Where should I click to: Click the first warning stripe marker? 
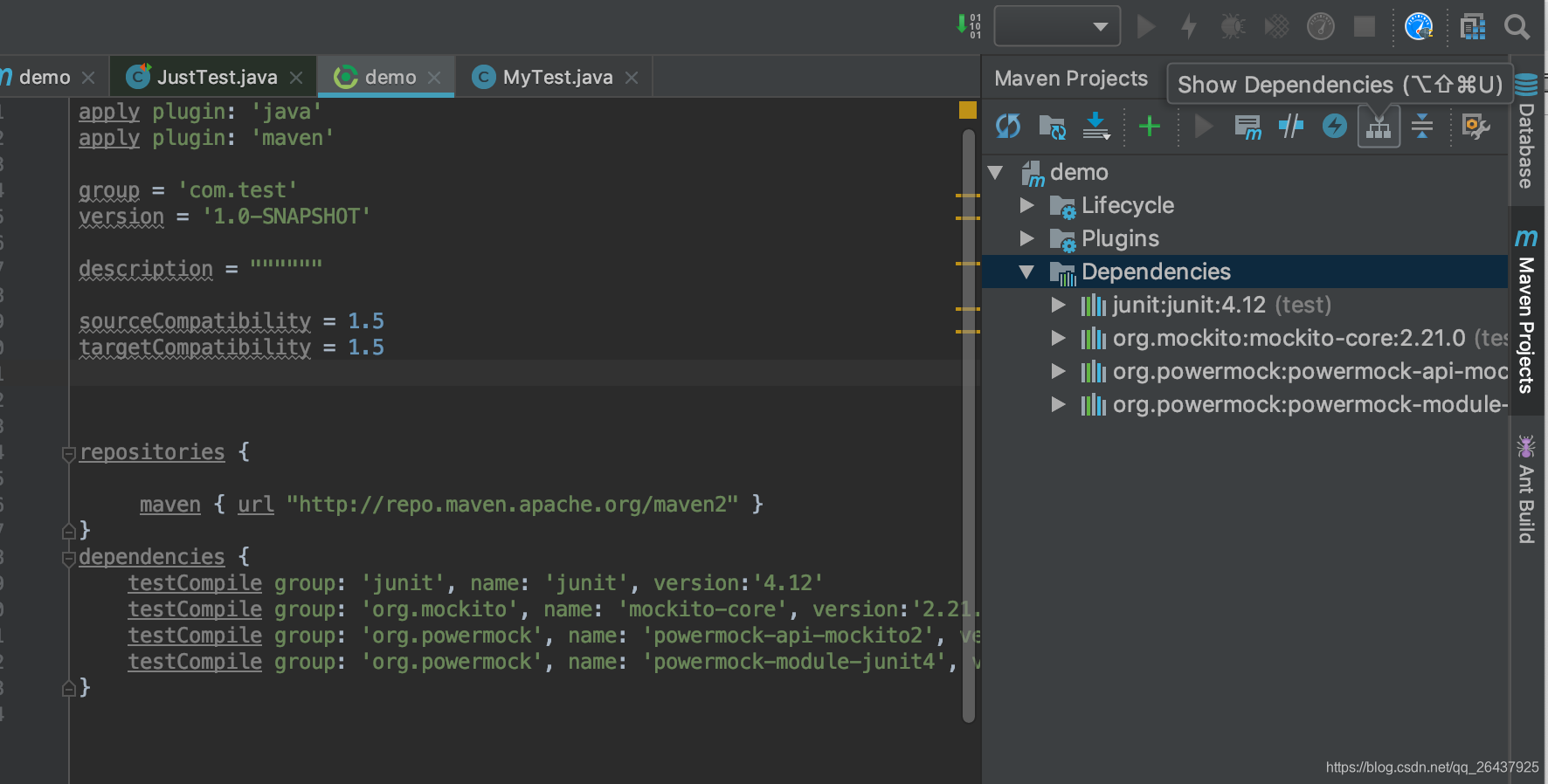pyautogui.click(x=967, y=196)
